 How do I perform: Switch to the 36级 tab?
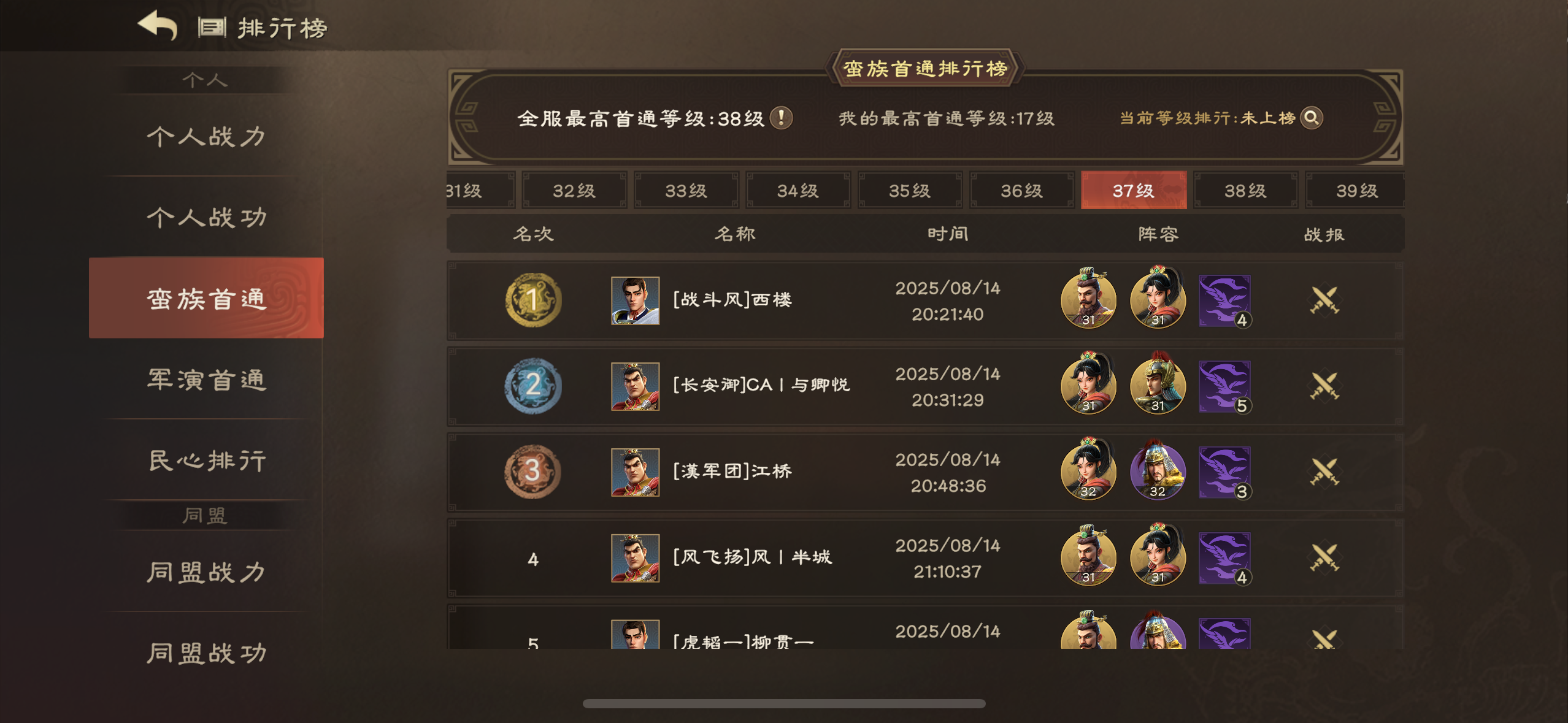tap(1021, 191)
